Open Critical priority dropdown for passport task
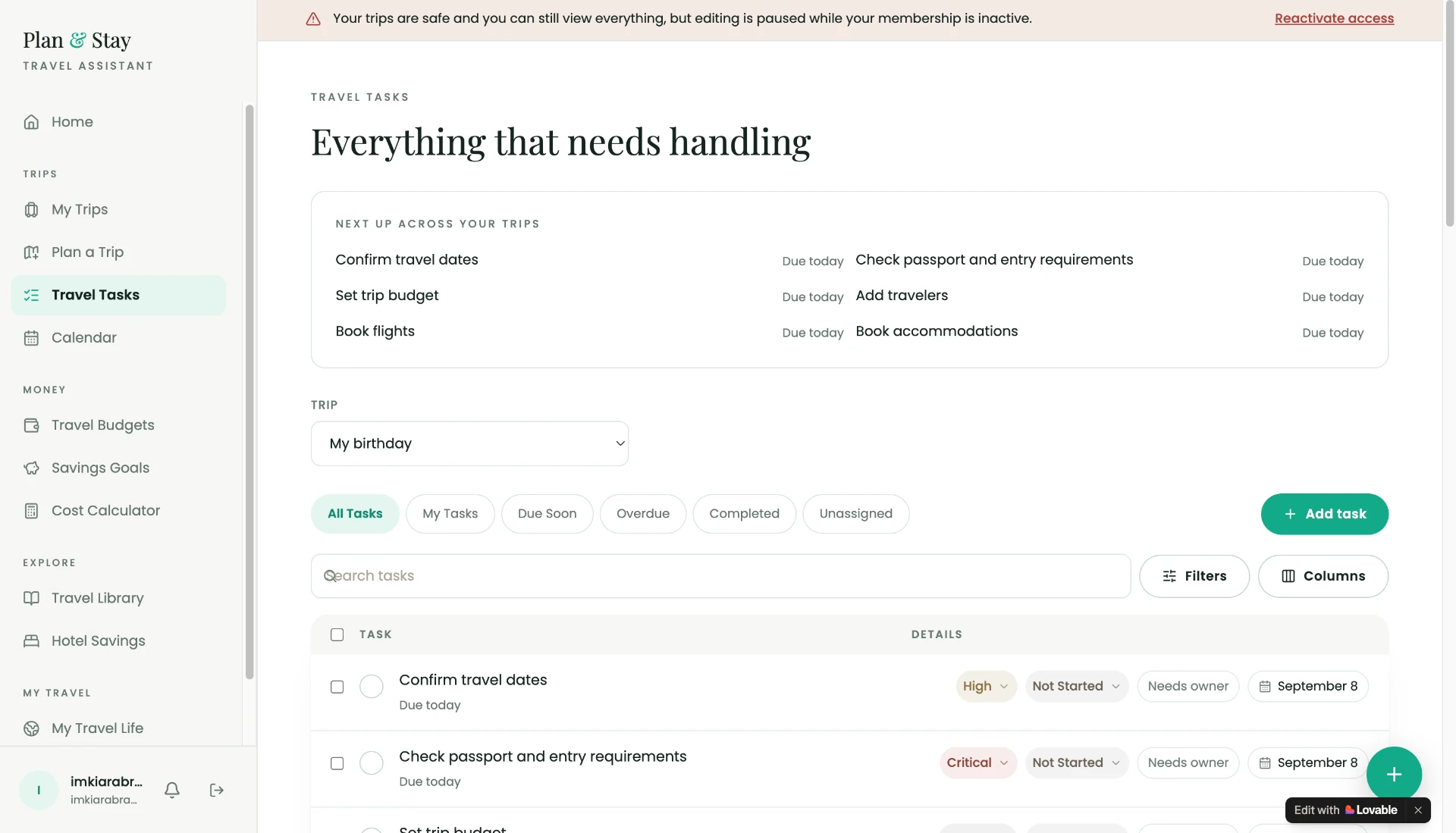The height and width of the screenshot is (833, 1456). pyautogui.click(x=977, y=763)
